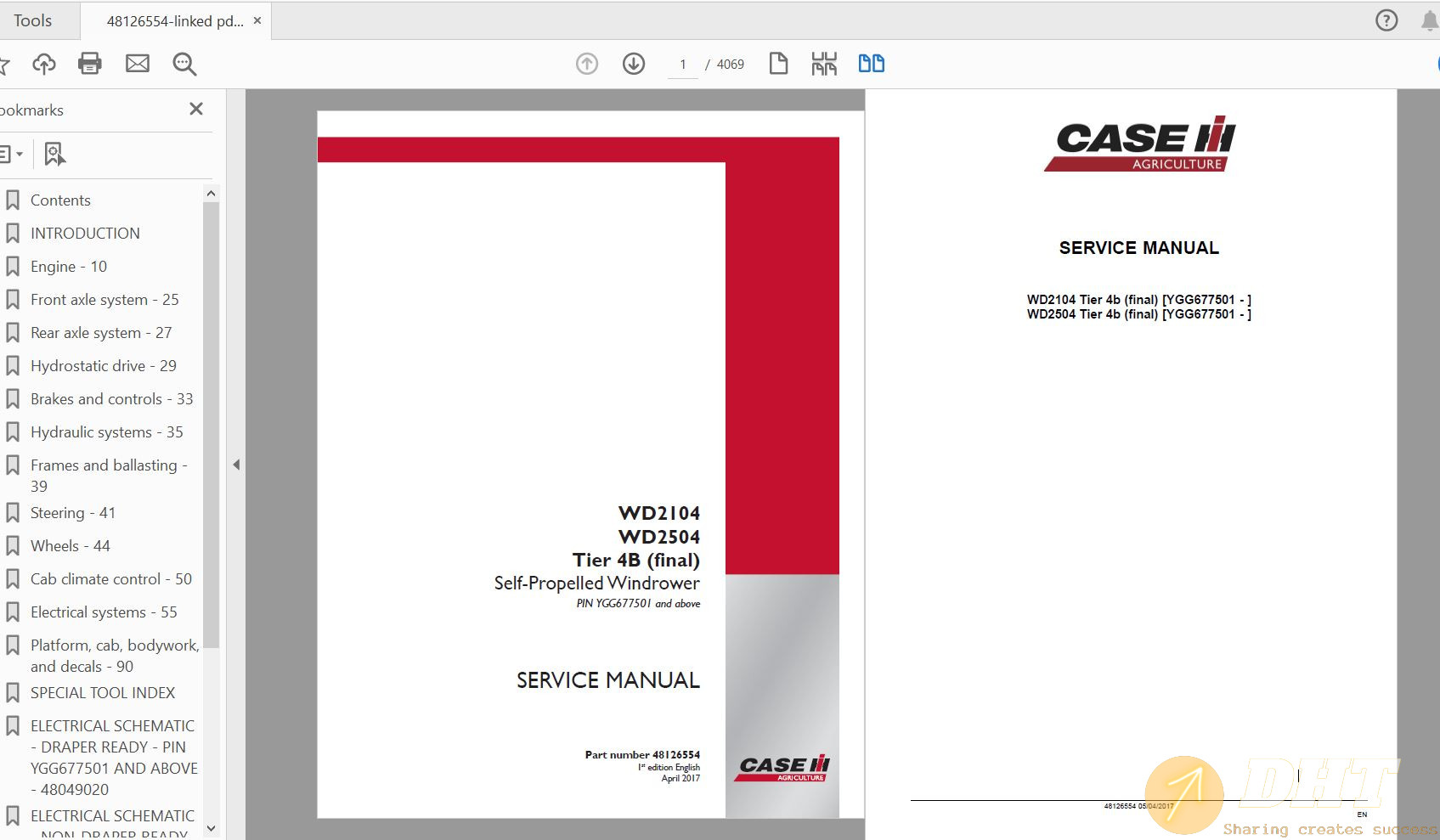1440x840 pixels.
Task: Click SERVICE MANUAL heading on second page
Action: [1138, 248]
